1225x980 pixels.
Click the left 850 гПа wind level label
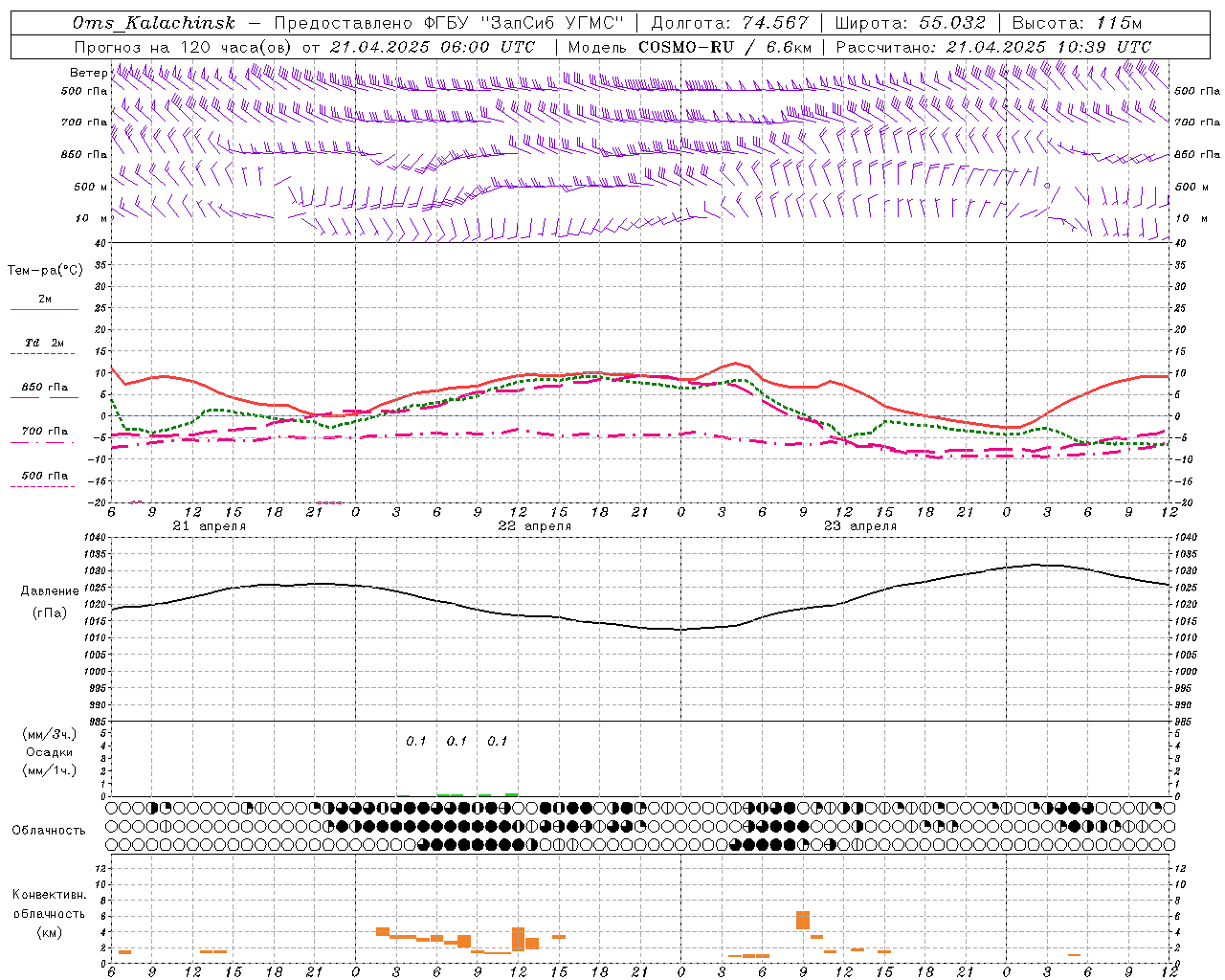pos(84,154)
